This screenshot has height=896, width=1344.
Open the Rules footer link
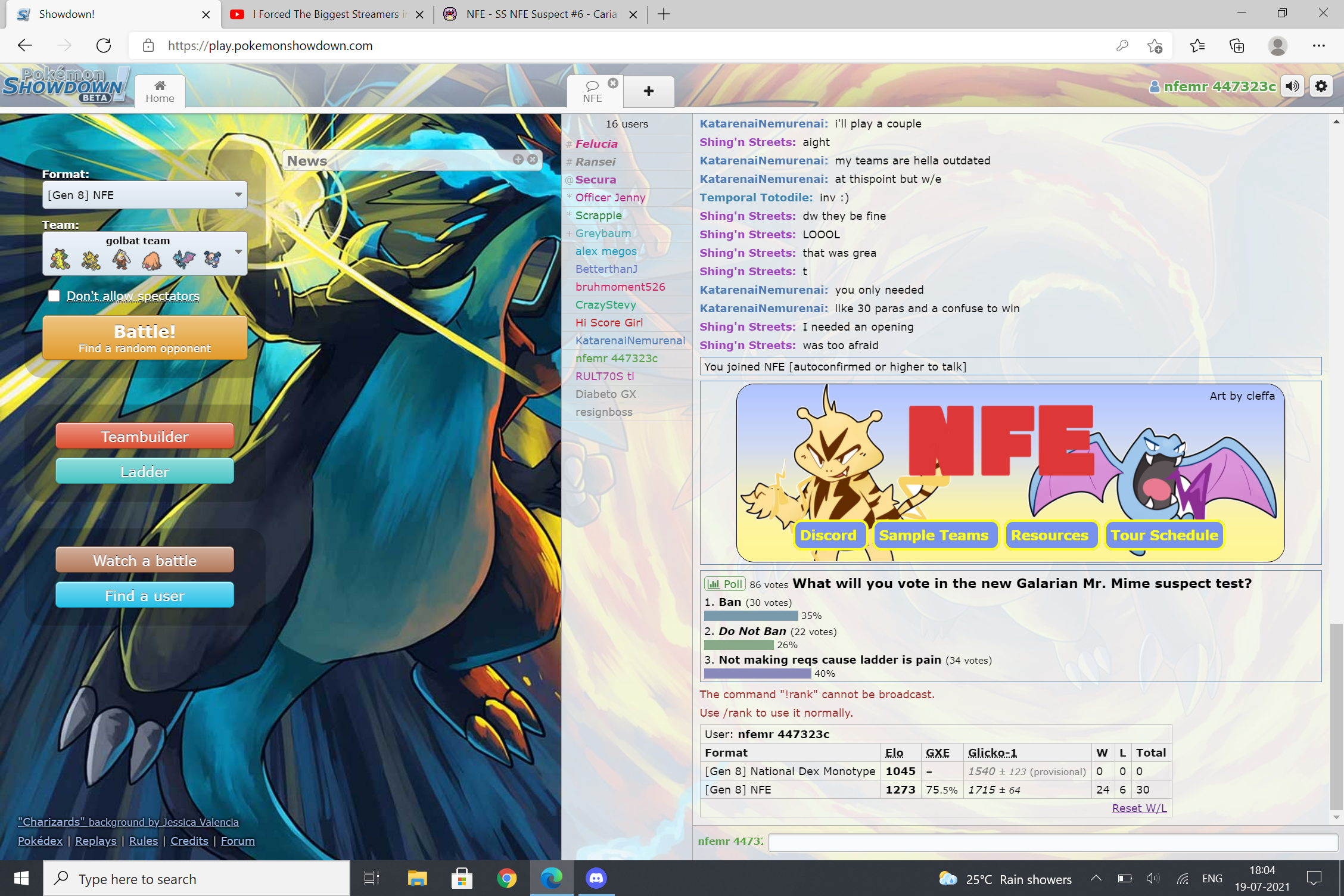pos(144,841)
